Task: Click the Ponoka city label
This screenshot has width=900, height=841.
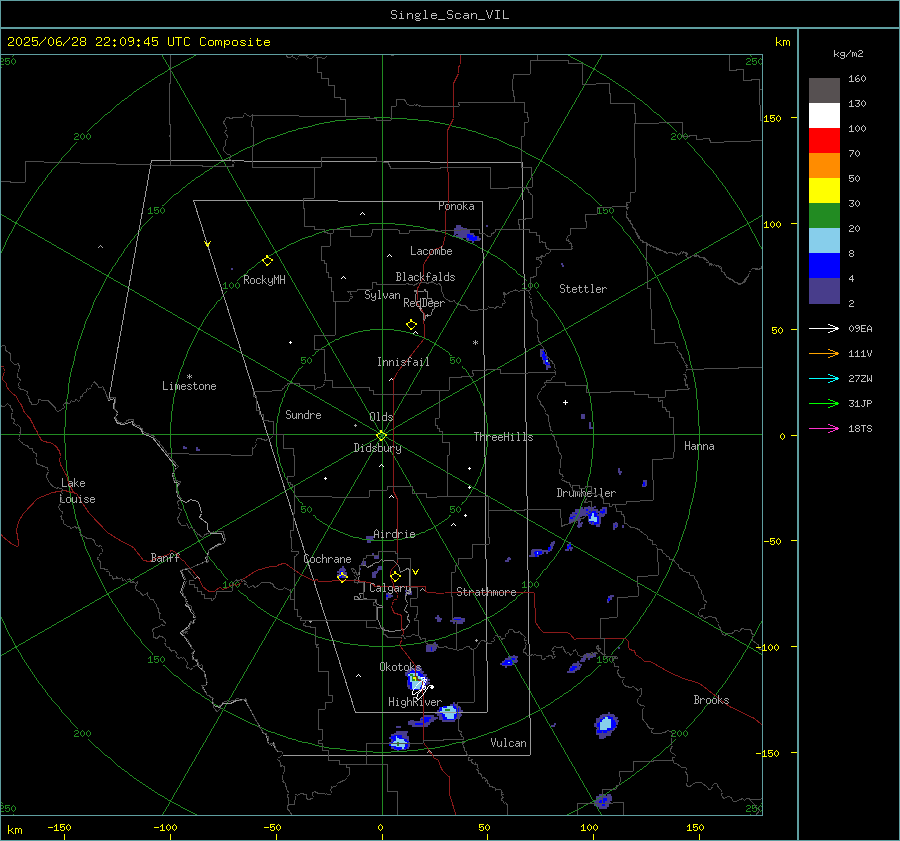Action: point(456,206)
